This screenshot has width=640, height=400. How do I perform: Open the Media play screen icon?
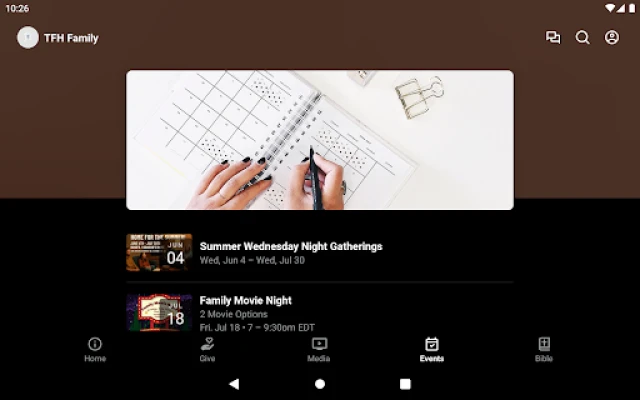pyautogui.click(x=319, y=344)
